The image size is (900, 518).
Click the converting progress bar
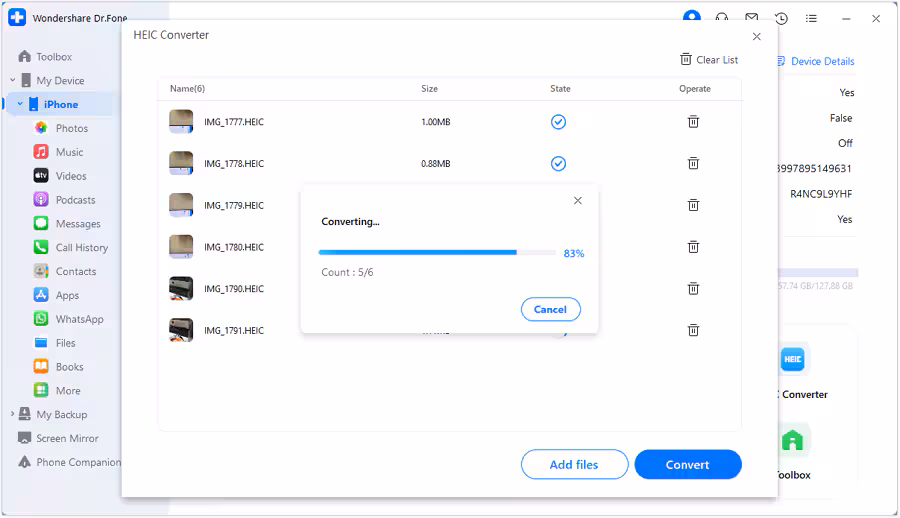pos(437,253)
